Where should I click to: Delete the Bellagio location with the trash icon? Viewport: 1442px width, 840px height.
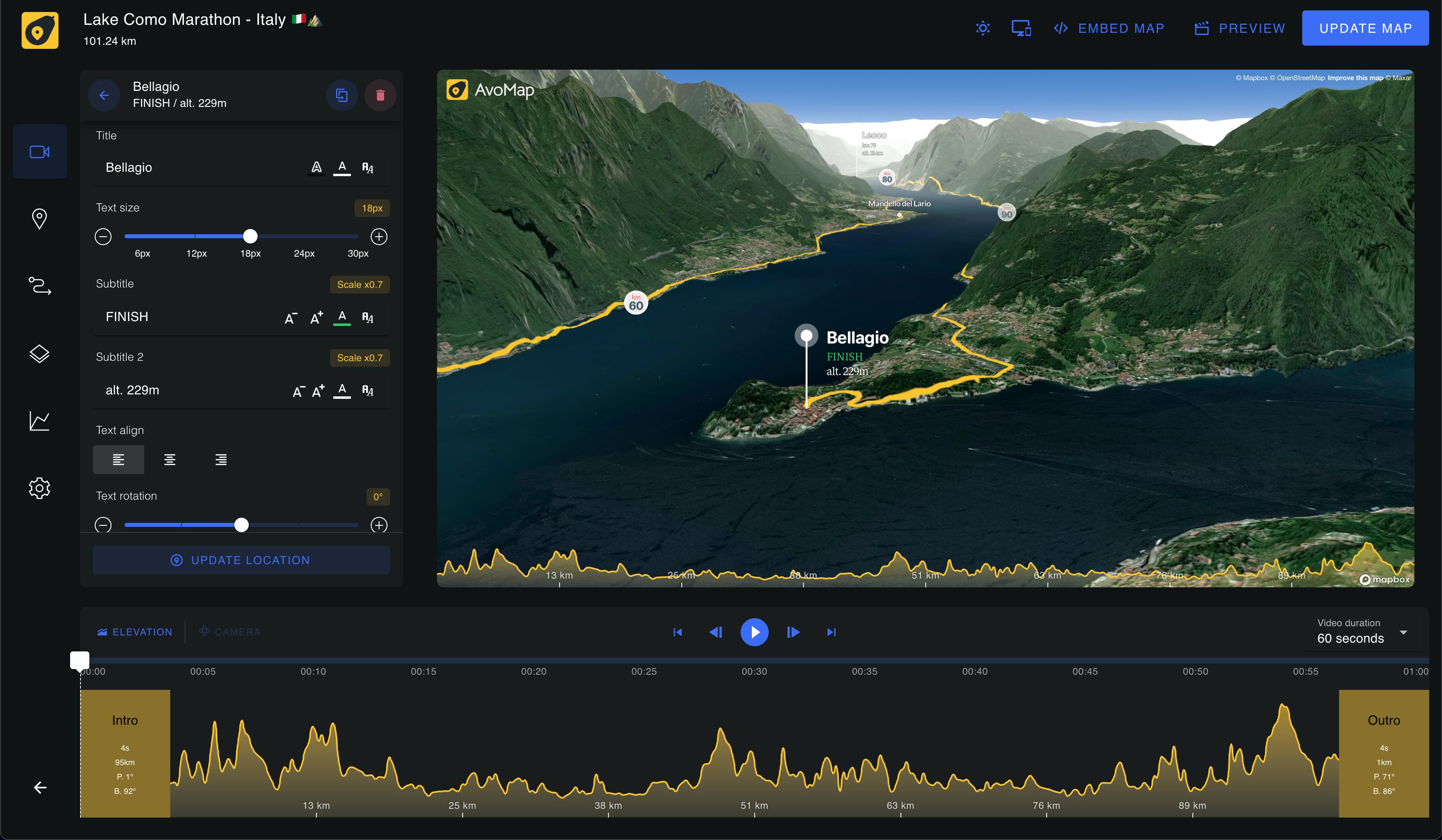(x=380, y=95)
